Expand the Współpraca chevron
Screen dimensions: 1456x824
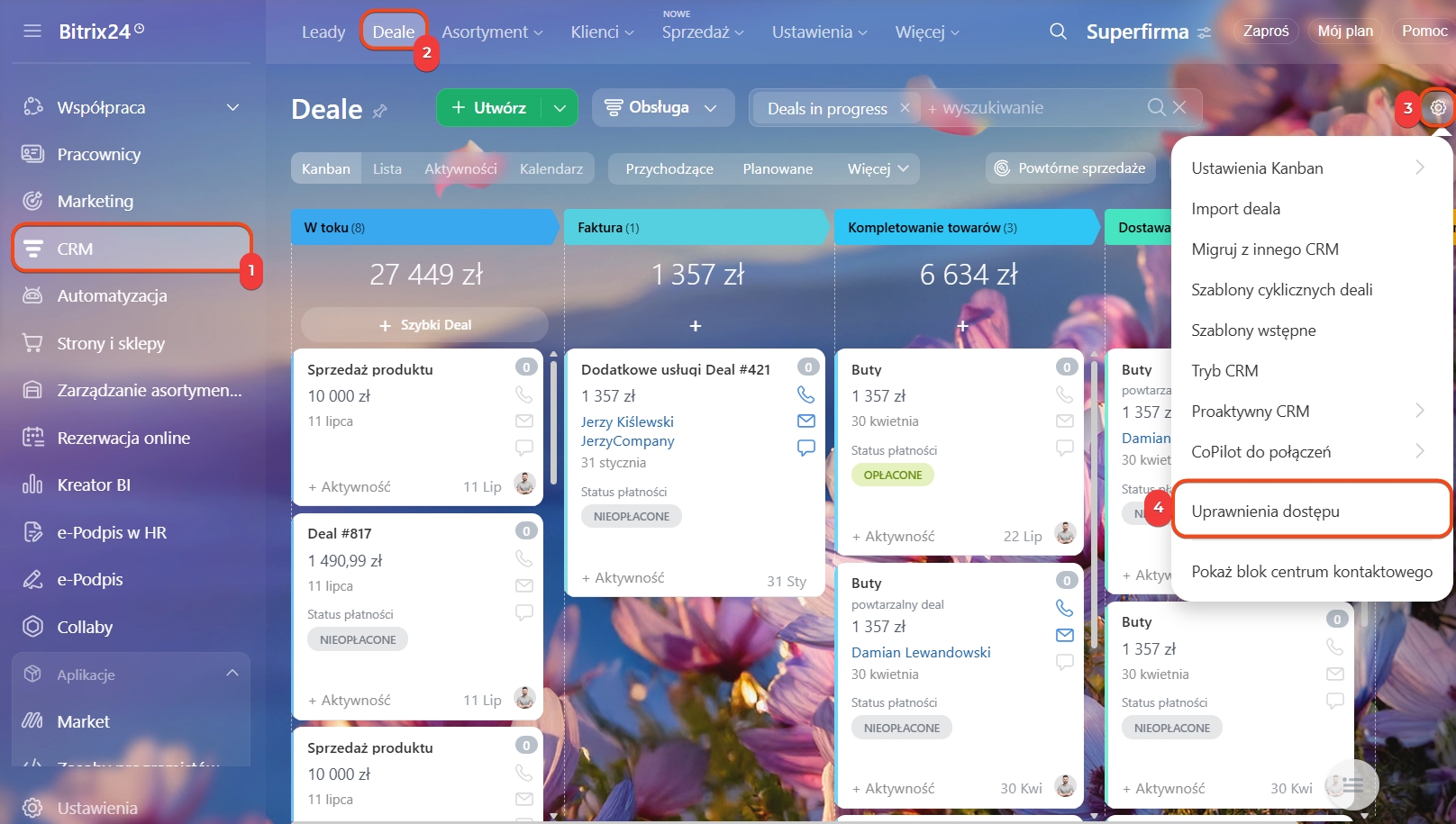pos(232,107)
